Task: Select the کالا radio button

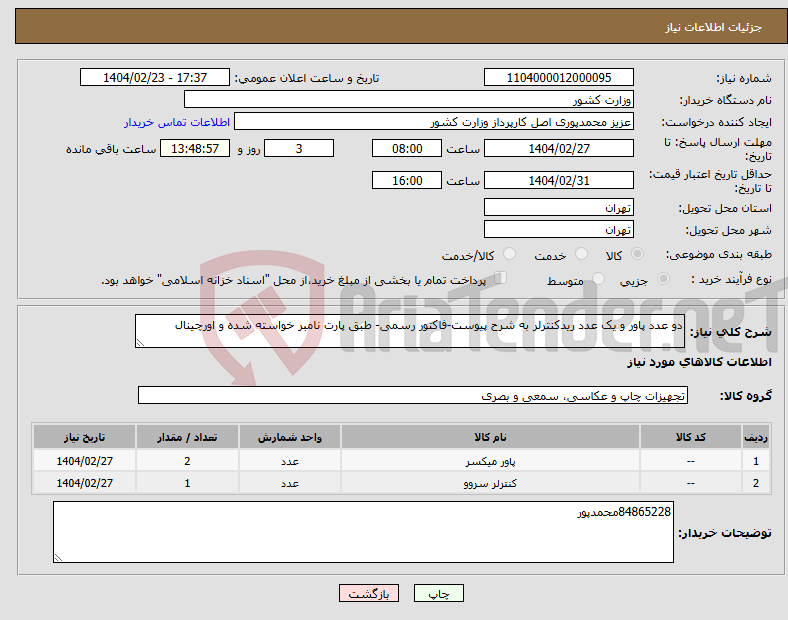Action: (637, 254)
